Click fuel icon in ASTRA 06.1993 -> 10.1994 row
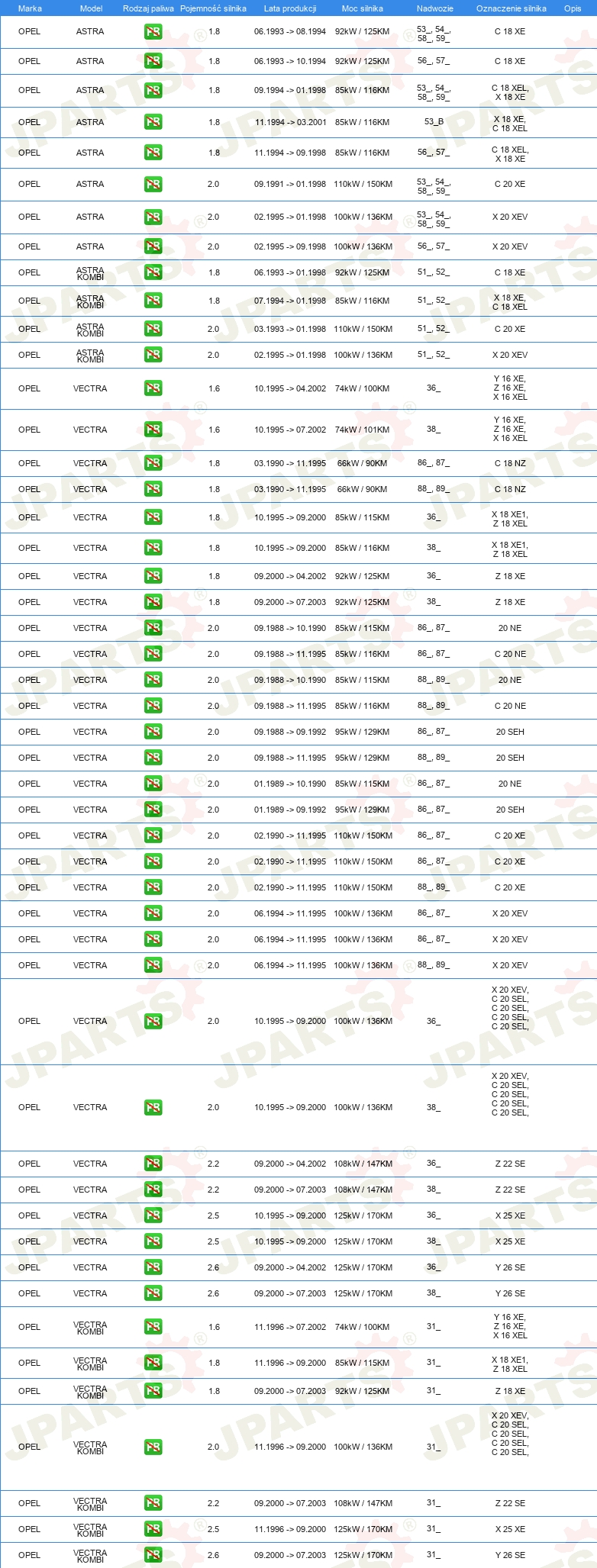This screenshot has height=1568, width=597. (x=153, y=61)
